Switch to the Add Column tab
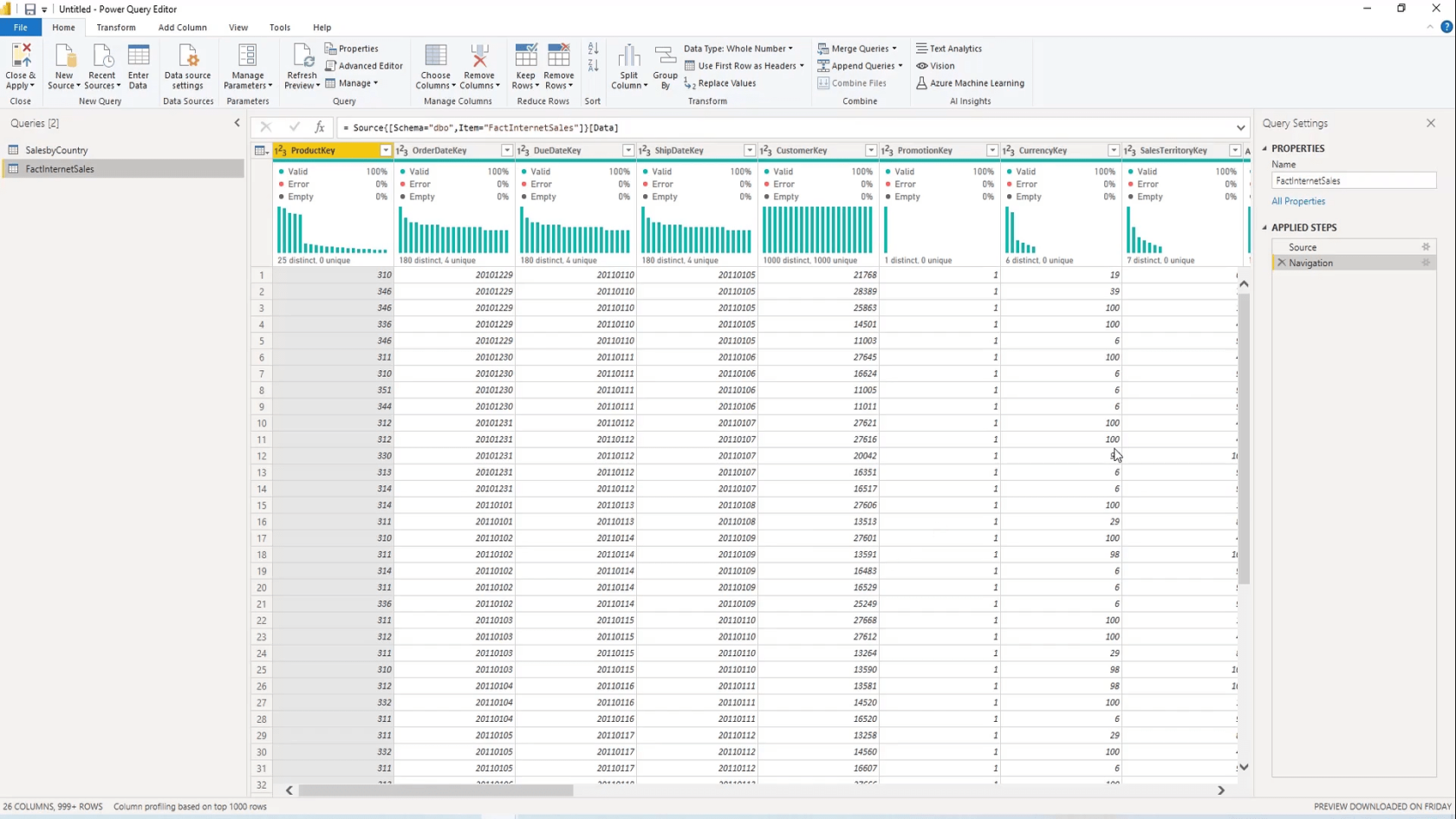This screenshot has width=1456, height=819. point(183,28)
